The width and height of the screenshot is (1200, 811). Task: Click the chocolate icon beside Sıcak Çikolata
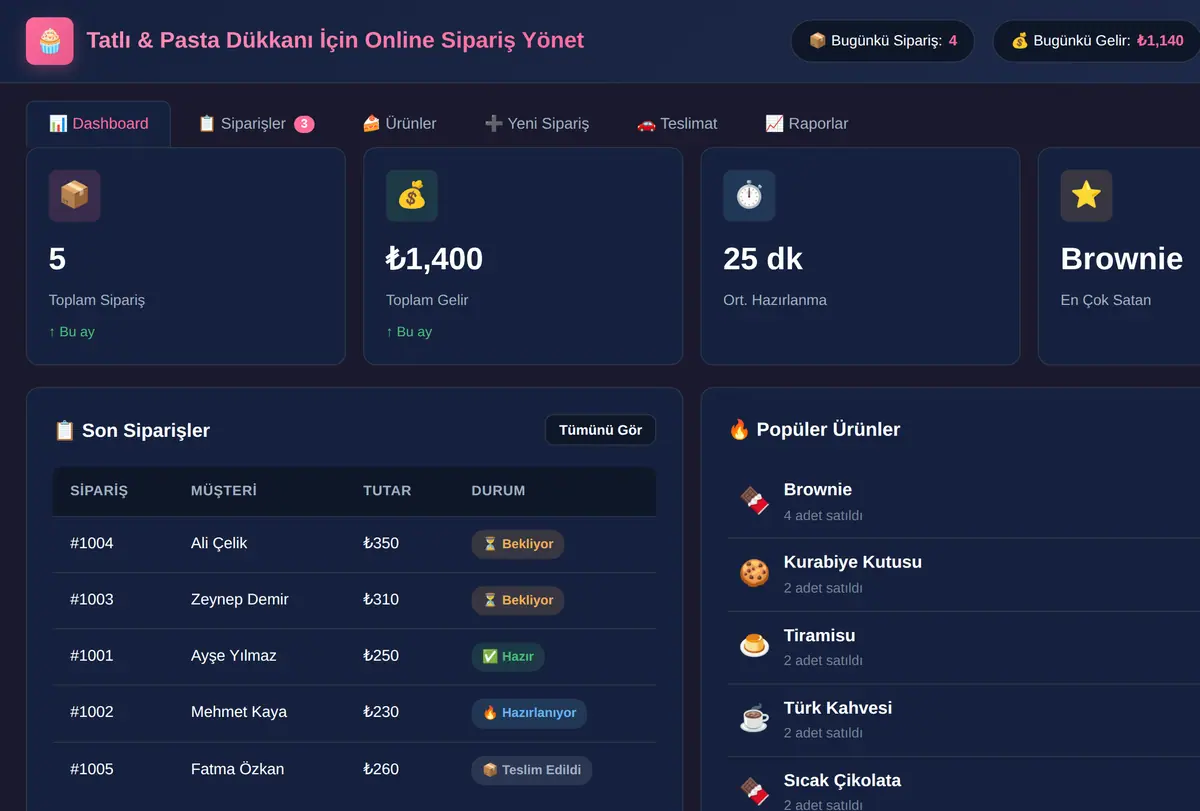tap(754, 791)
